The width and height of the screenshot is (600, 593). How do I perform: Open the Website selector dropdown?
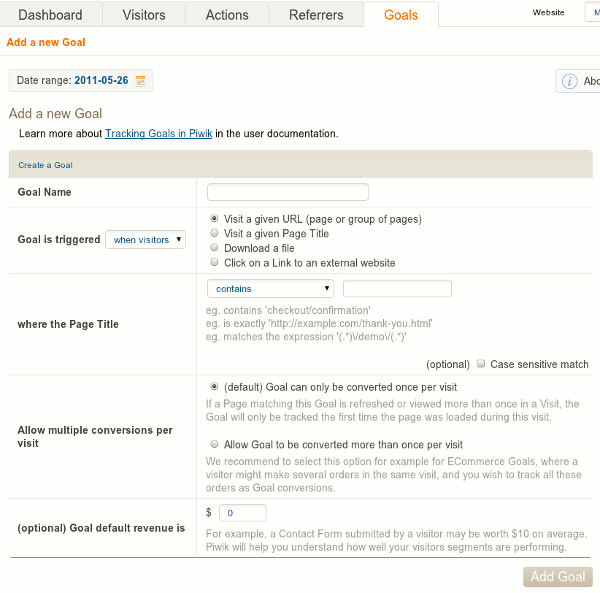click(590, 13)
